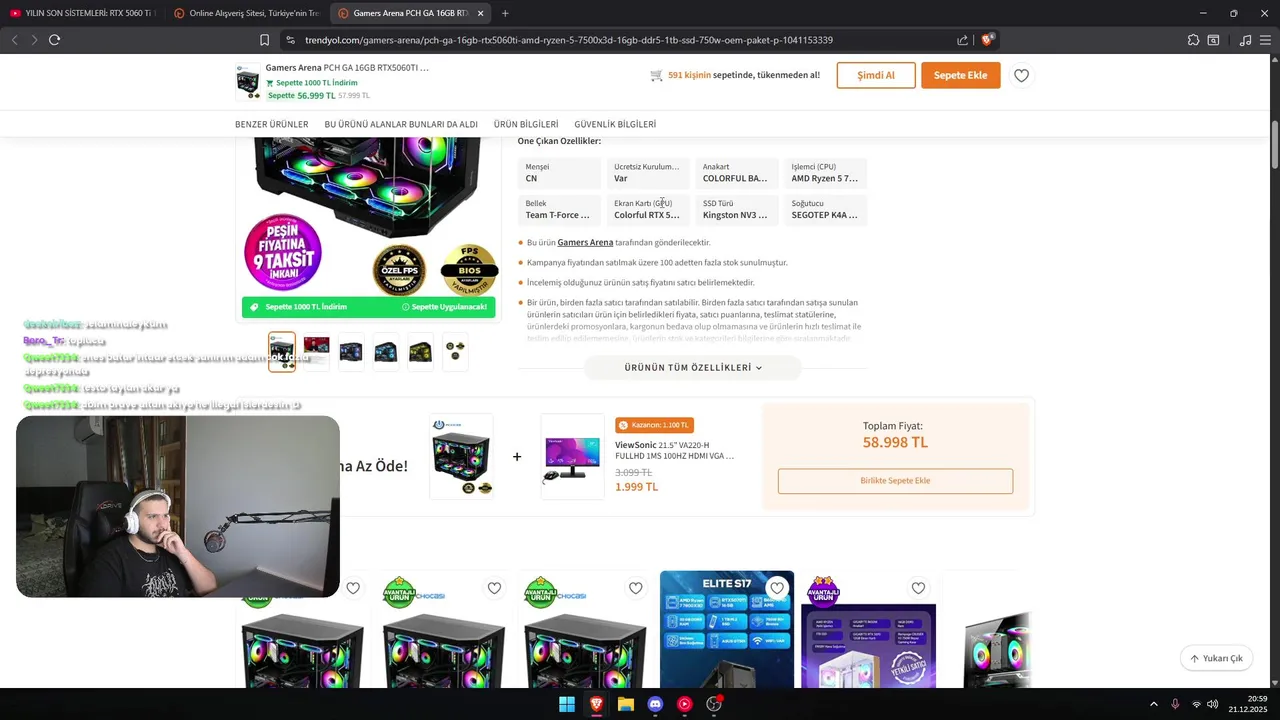Viewport: 1280px width, 720px height.
Task: Switch to YILIN SON SİSTEMLERİ YouTube tab
Action: point(82,13)
